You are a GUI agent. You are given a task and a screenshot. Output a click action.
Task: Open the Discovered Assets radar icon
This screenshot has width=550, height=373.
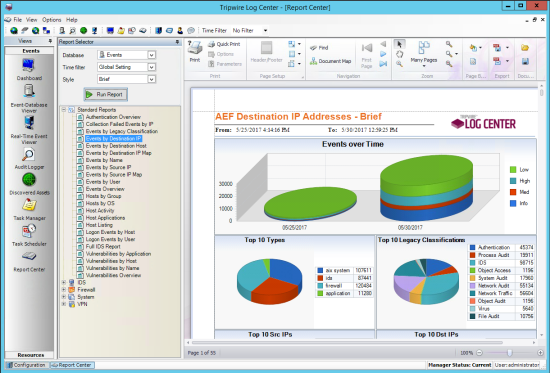click(29, 180)
